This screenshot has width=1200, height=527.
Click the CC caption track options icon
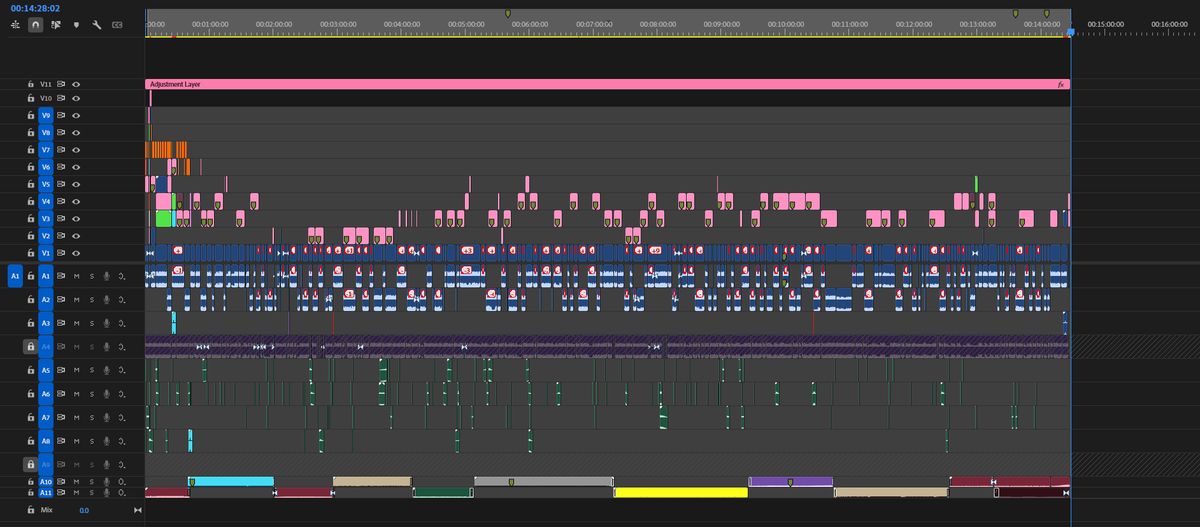(x=117, y=24)
